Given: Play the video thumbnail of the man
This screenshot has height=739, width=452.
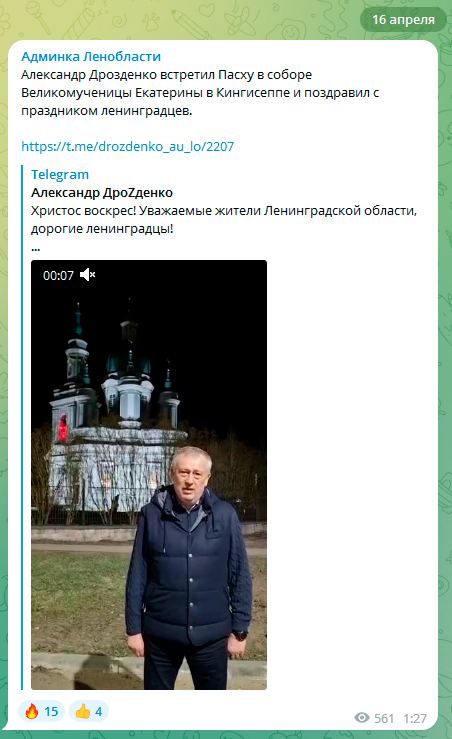Looking at the screenshot, I should (x=149, y=475).
